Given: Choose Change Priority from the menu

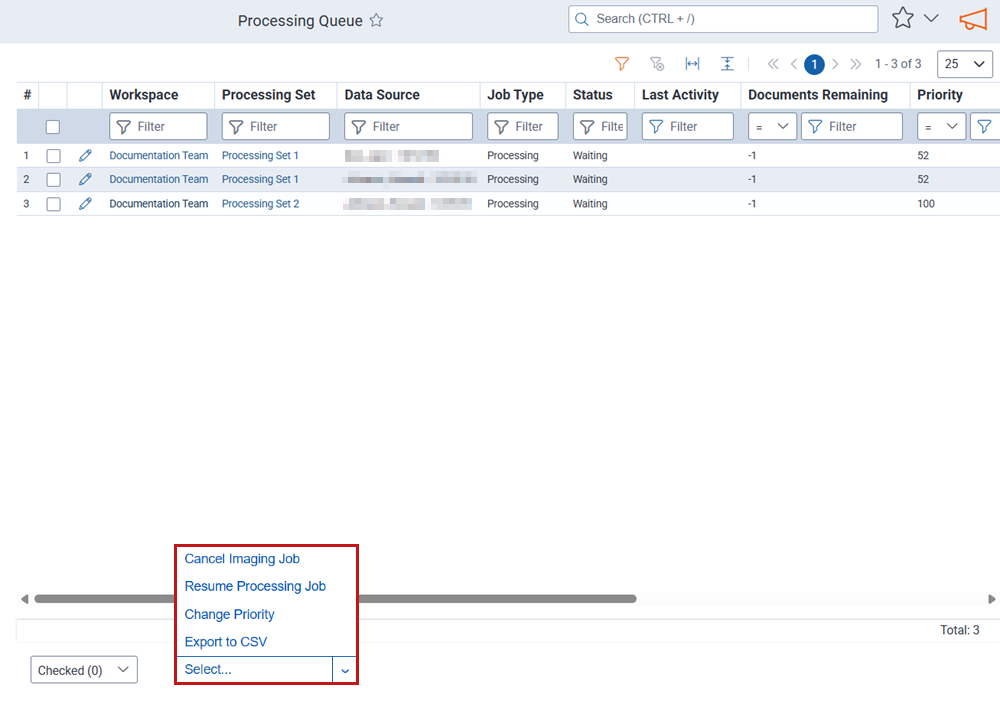Looking at the screenshot, I should (230, 615).
